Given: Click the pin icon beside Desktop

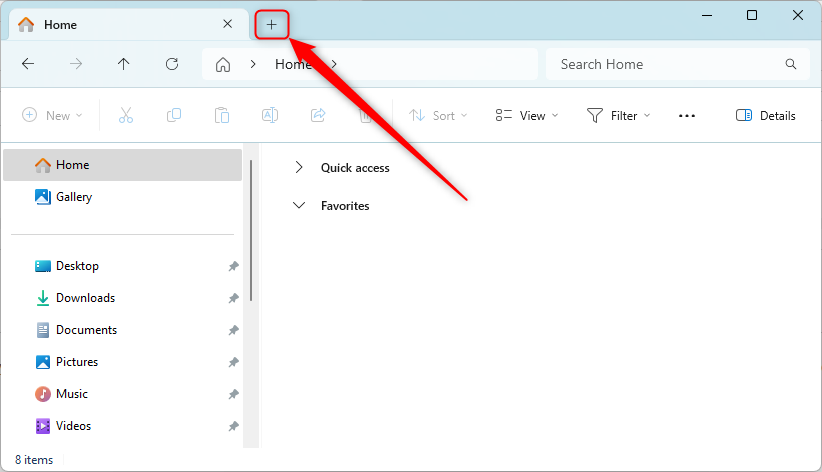Looking at the screenshot, I should coord(233,266).
